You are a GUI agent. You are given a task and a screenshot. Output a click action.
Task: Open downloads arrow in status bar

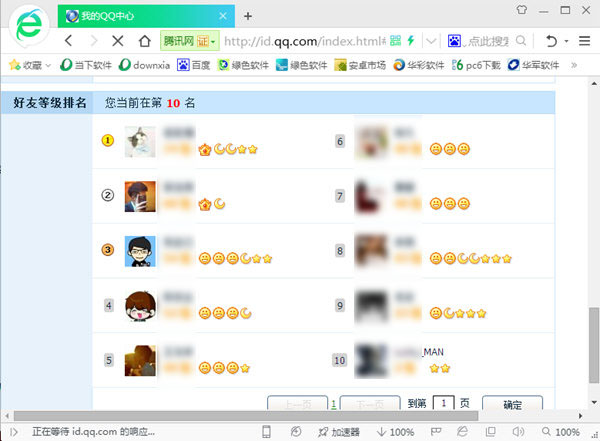[382, 432]
